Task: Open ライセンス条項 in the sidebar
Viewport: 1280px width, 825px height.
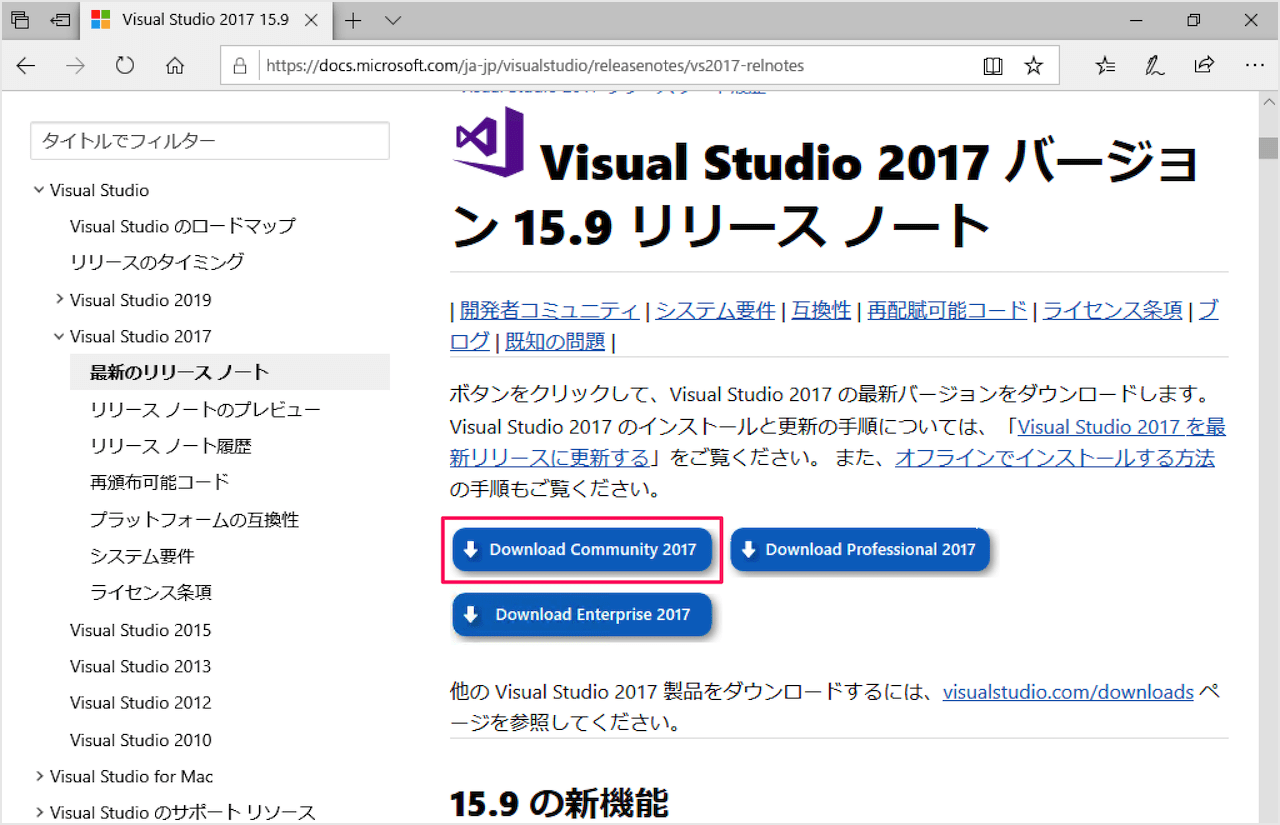Action: point(151,592)
